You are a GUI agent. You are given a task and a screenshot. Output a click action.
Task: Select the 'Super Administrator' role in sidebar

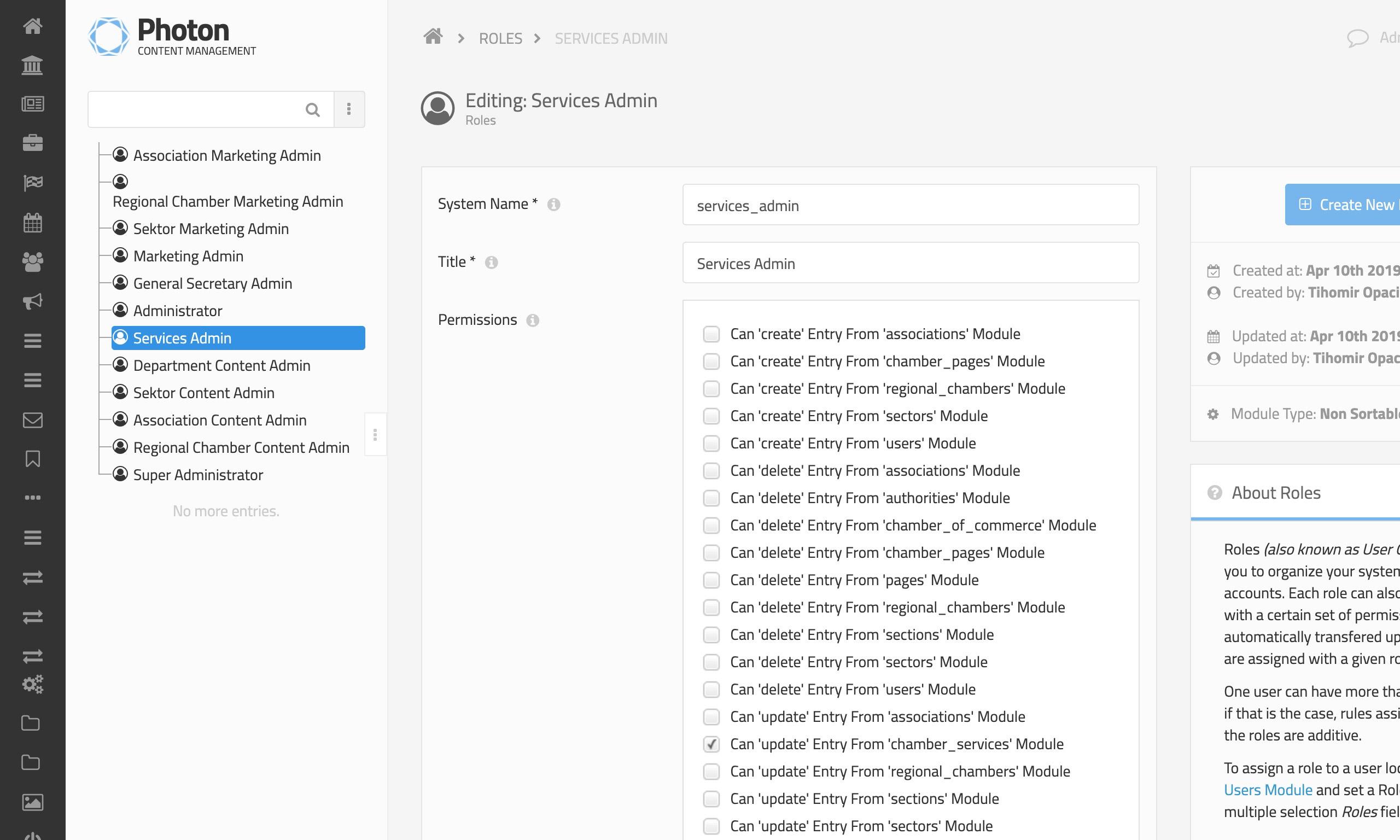[x=198, y=474]
